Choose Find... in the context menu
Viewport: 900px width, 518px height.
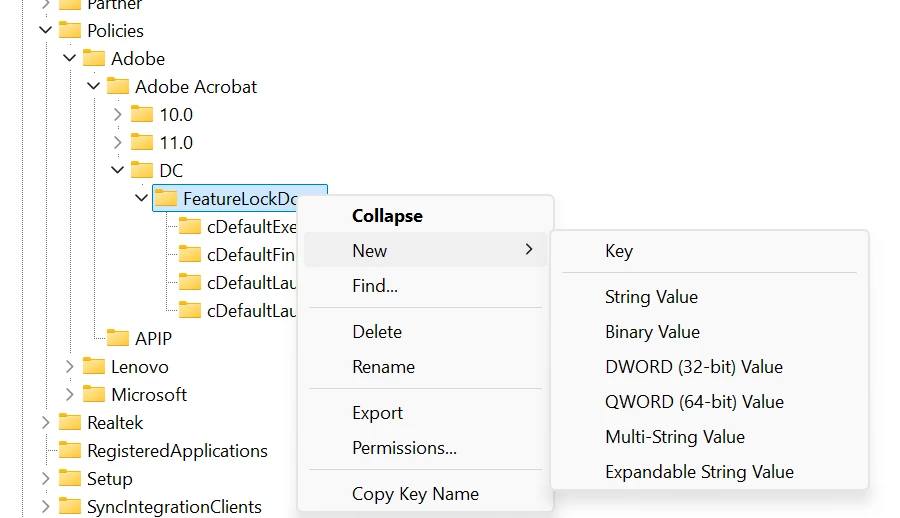point(425,285)
